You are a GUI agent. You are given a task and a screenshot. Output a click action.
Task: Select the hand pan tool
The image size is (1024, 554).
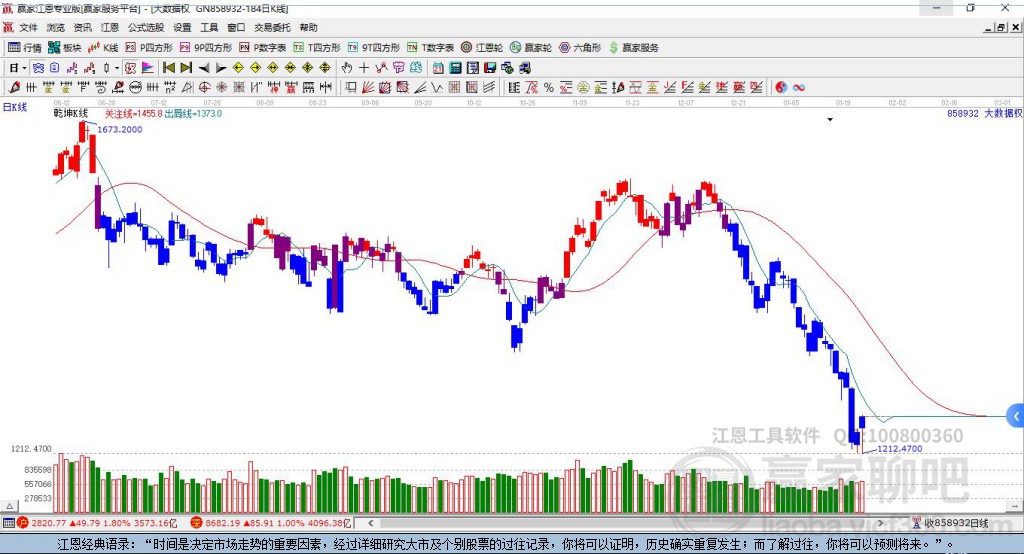pos(347,68)
